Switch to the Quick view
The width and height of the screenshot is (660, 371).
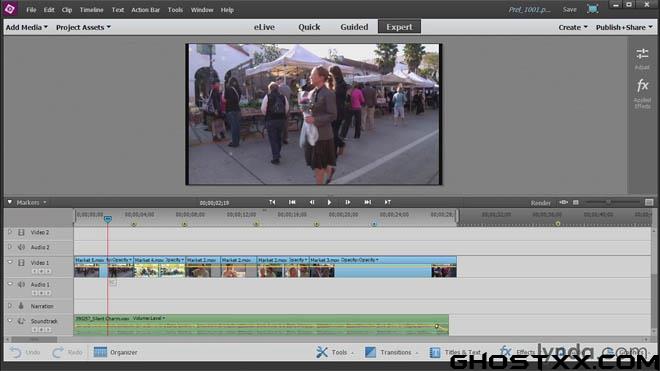click(x=309, y=27)
